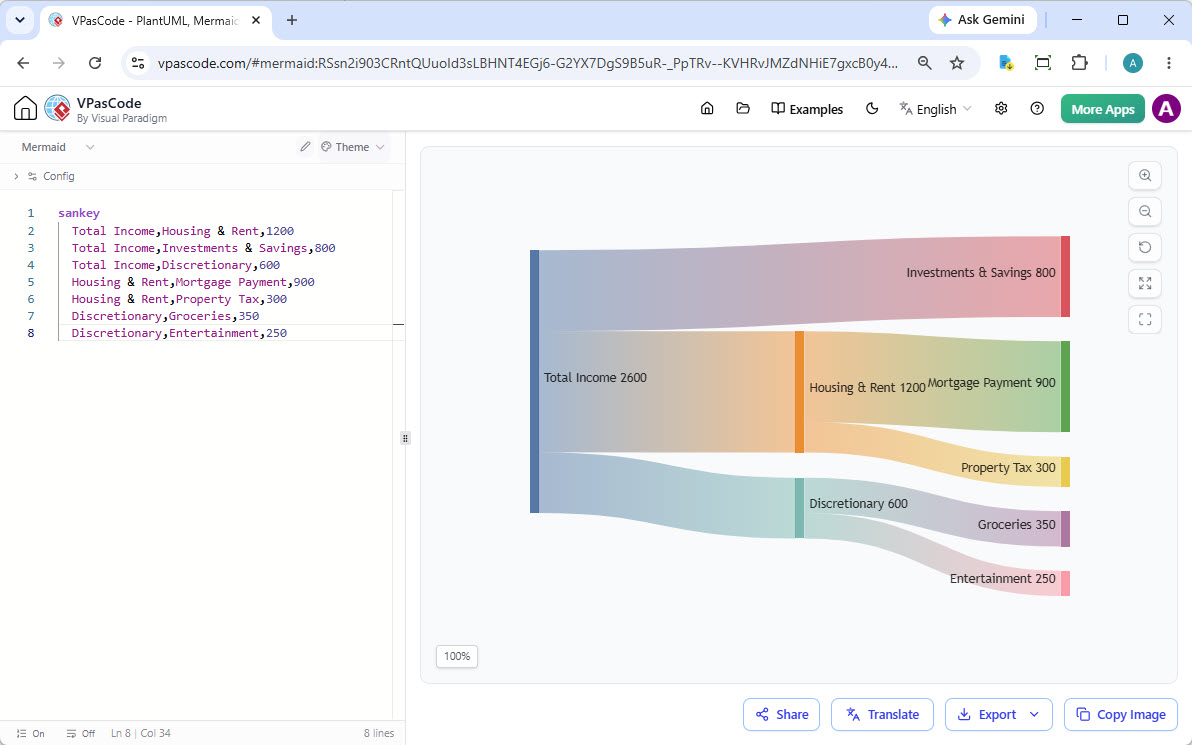The height and width of the screenshot is (745, 1192).
Task: Open the folder icon in top navigation
Action: coord(743,109)
